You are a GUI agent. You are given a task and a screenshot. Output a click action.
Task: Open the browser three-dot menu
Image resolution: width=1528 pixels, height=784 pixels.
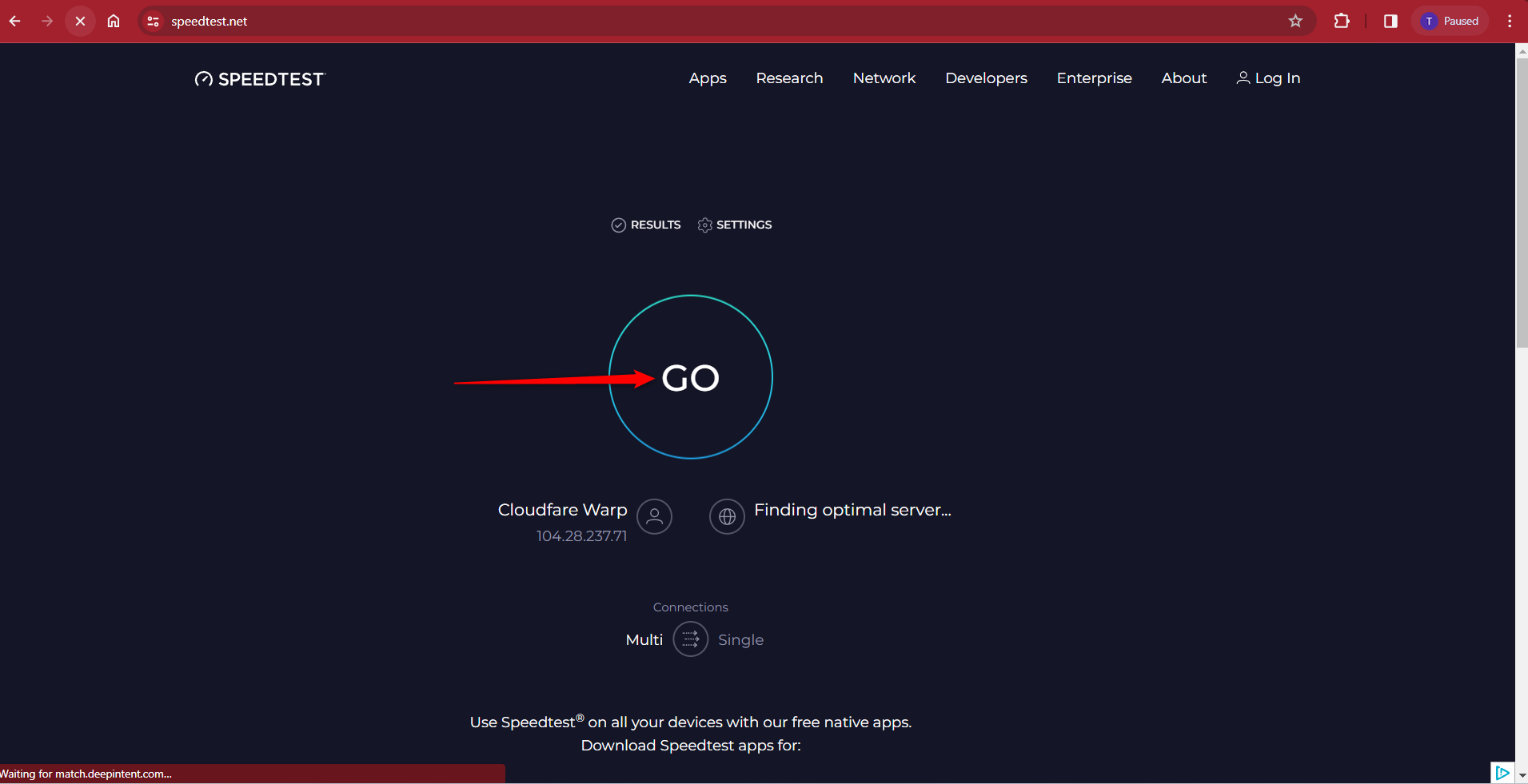1510,21
